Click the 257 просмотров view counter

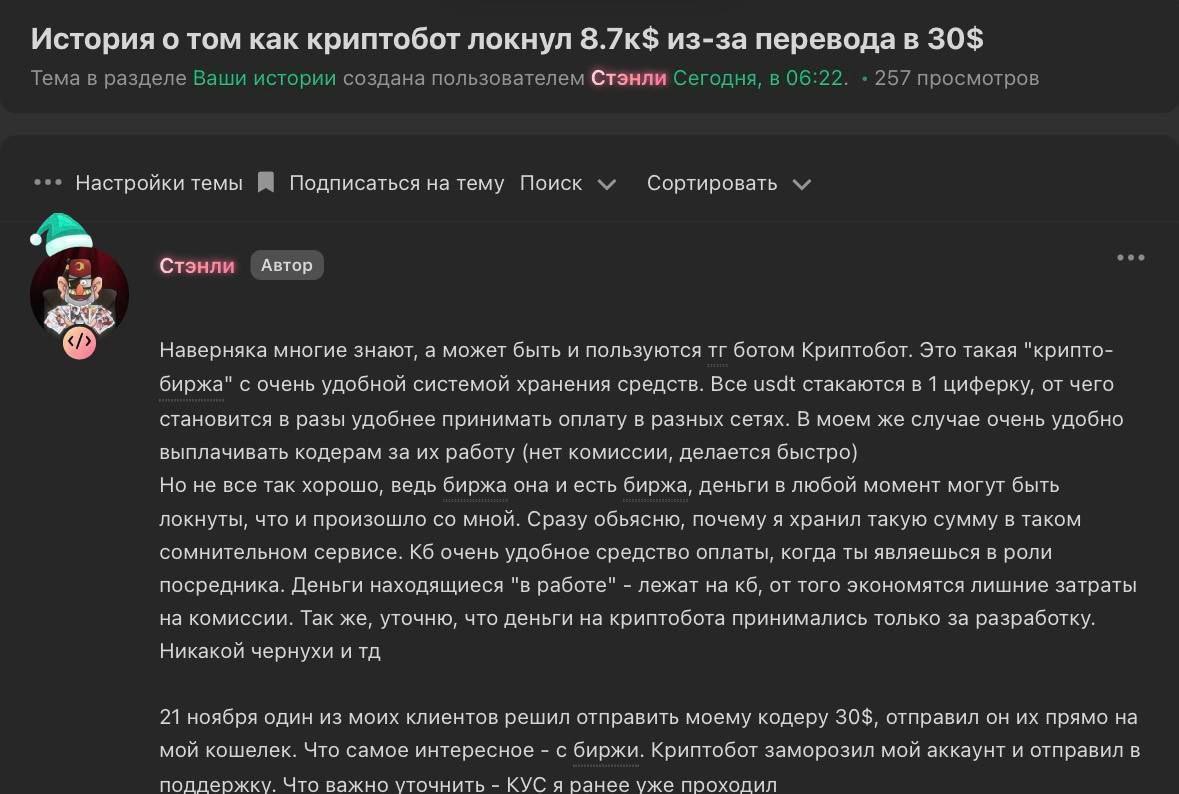[956, 78]
